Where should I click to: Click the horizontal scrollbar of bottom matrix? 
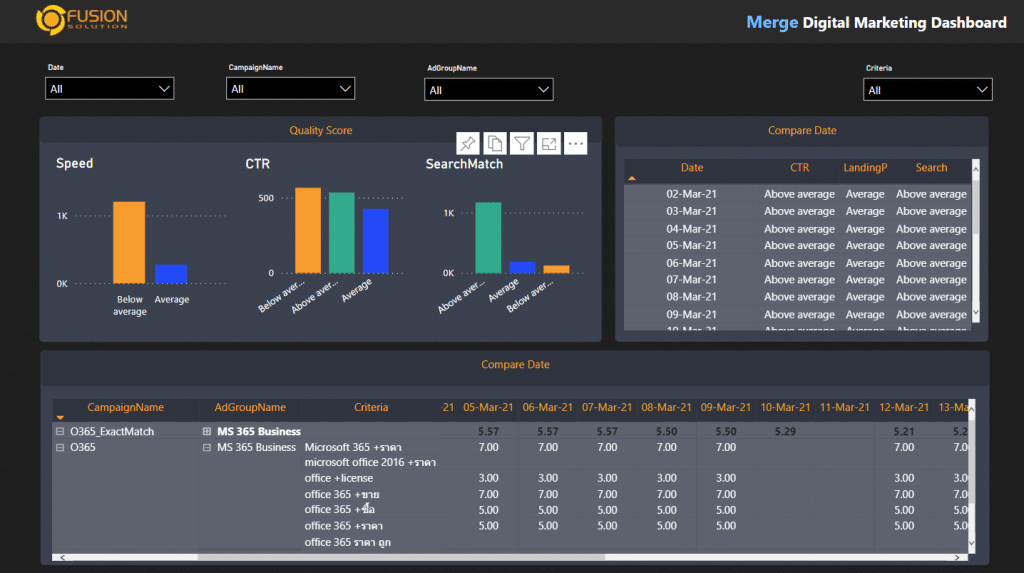click(402, 557)
